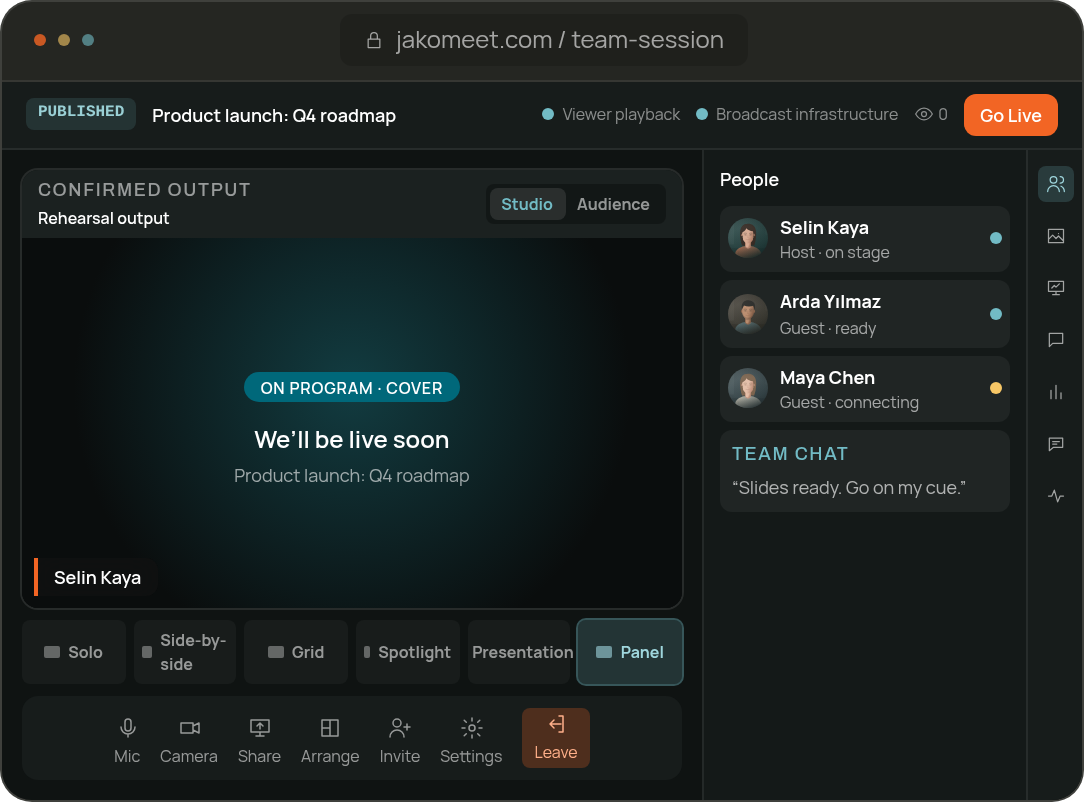Open the Arrange layout tool
1084x802 pixels.
pos(330,740)
